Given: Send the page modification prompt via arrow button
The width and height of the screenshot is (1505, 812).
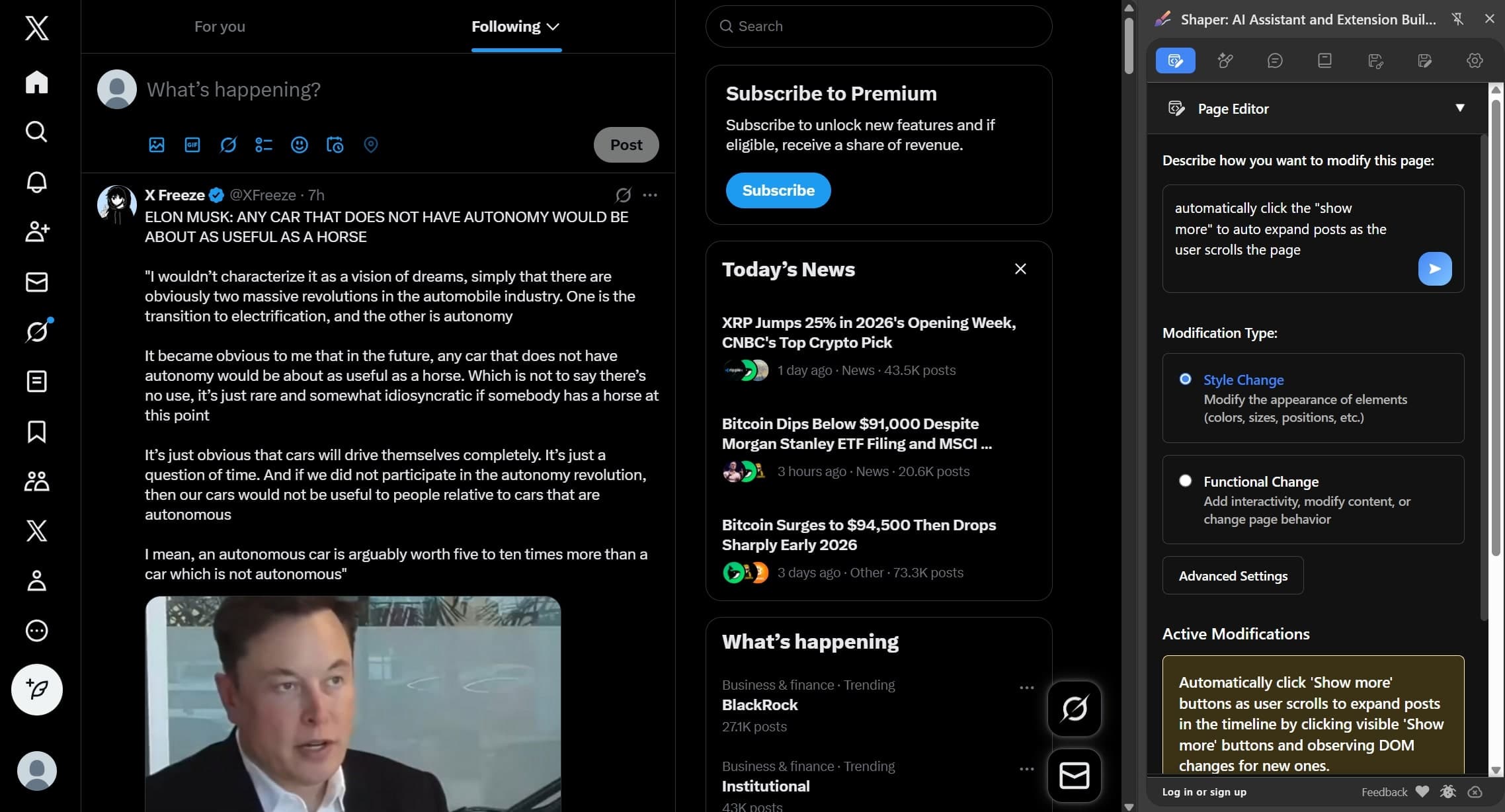Looking at the screenshot, I should tap(1434, 268).
